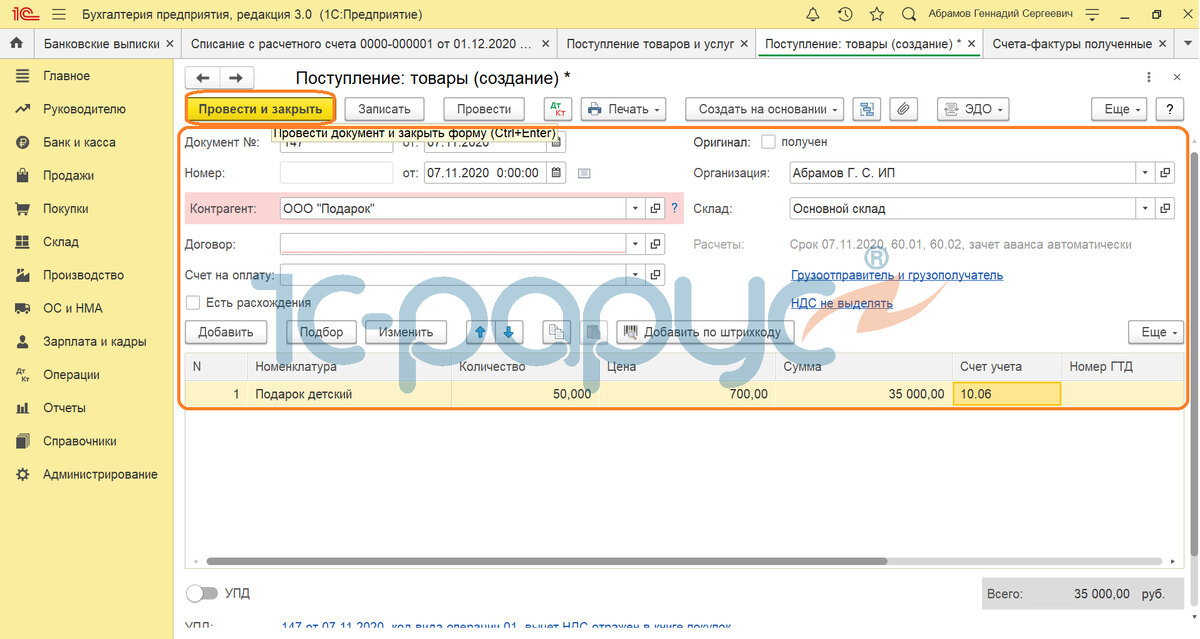Screen dimensions: 1200x639
Task: Expand the Склад dropdown list
Action: tap(1145, 208)
